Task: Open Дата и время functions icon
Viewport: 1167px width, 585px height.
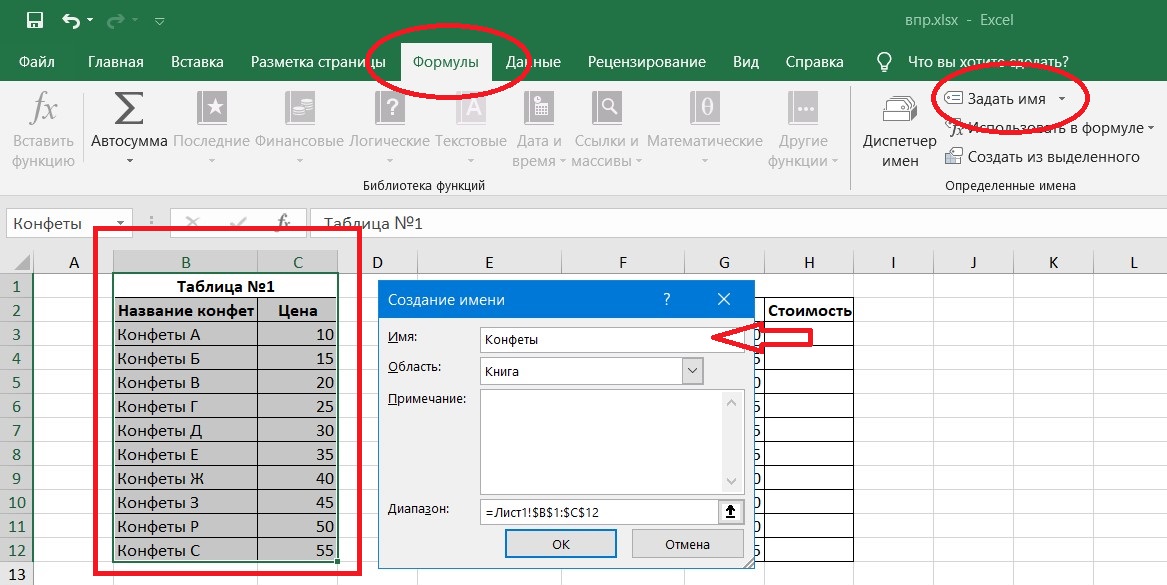Action: pyautogui.click(x=539, y=109)
